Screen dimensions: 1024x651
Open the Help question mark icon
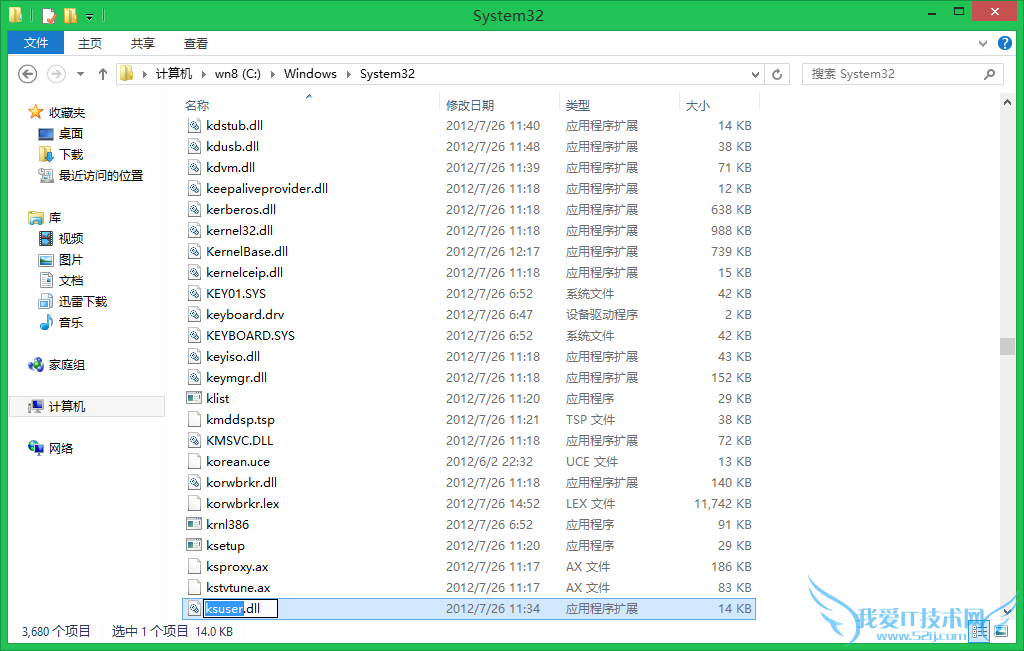(1005, 43)
